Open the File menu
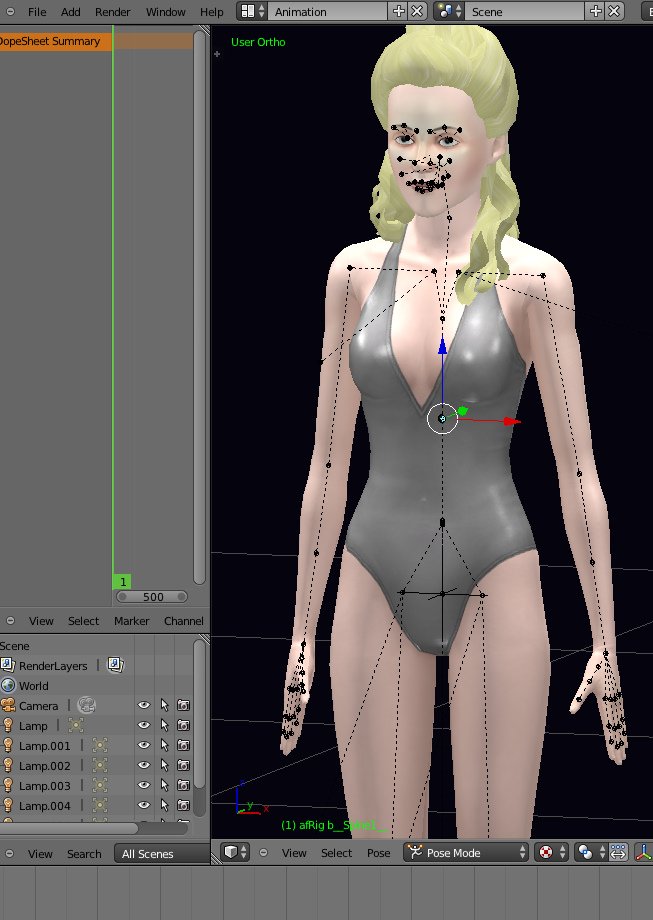The width and height of the screenshot is (653, 920). click(x=37, y=12)
